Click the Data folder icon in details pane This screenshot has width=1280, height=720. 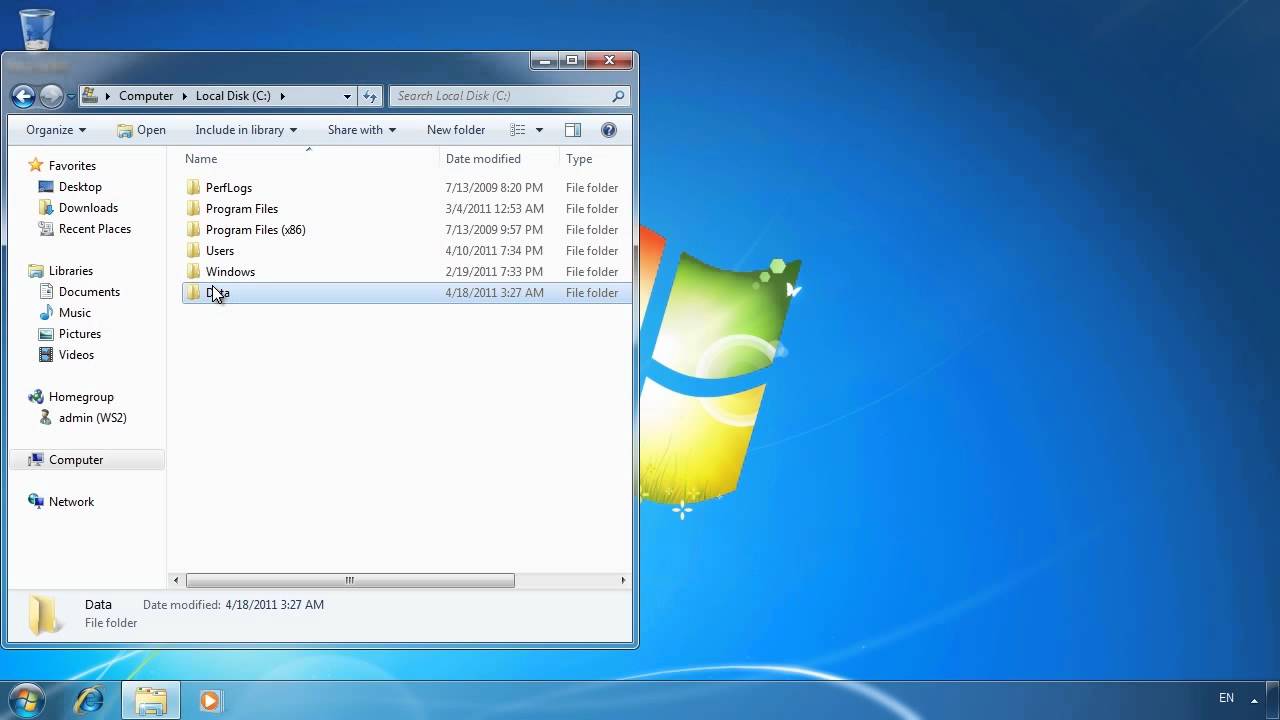[45, 615]
